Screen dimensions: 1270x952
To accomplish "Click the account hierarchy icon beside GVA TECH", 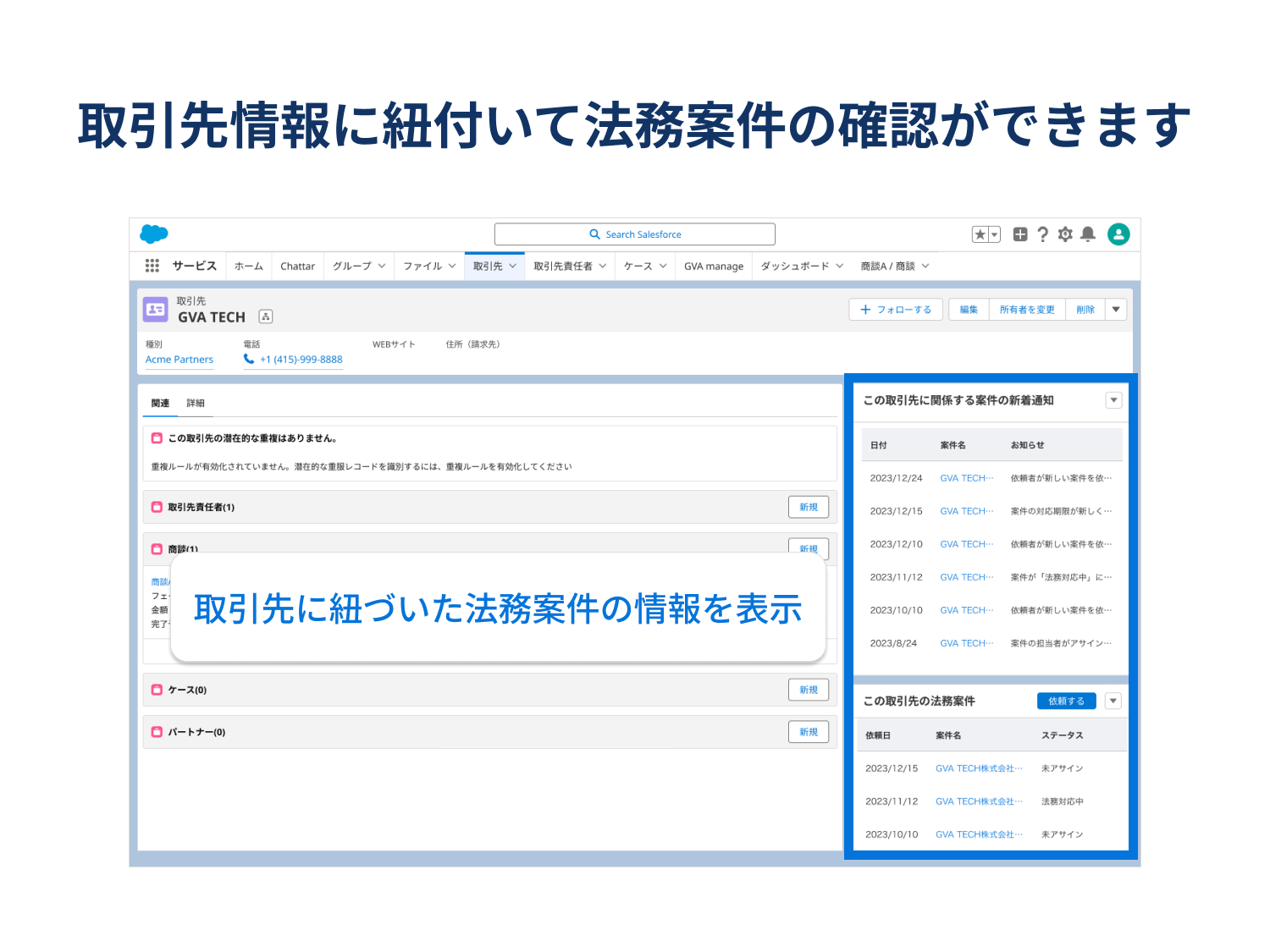I will (x=266, y=316).
